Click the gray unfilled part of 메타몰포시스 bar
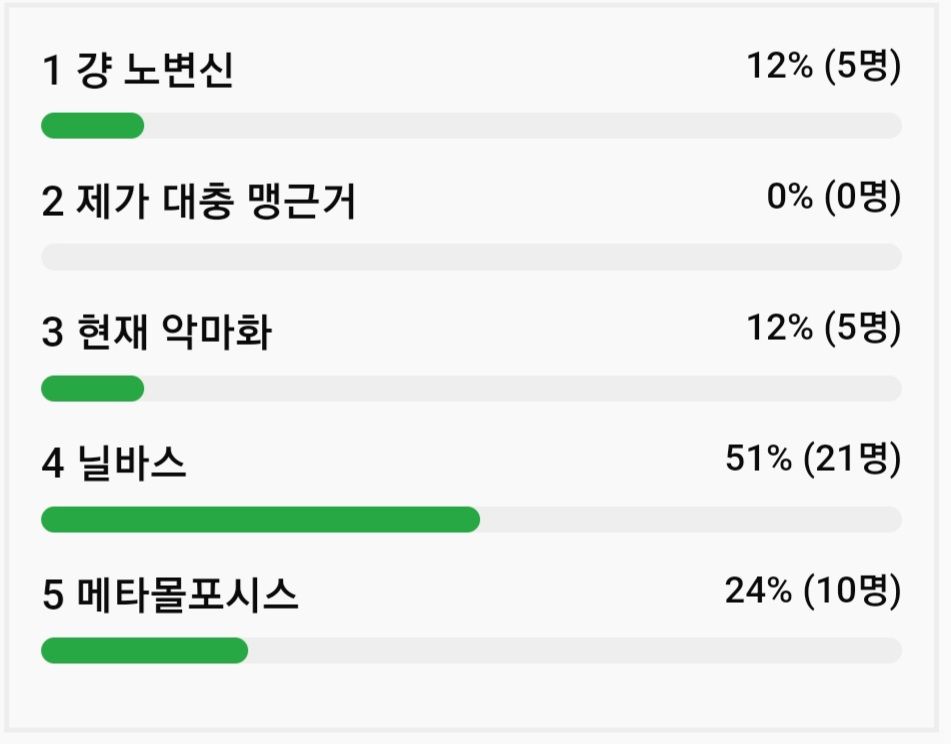Screen dimensions: 951x744 tap(574, 651)
